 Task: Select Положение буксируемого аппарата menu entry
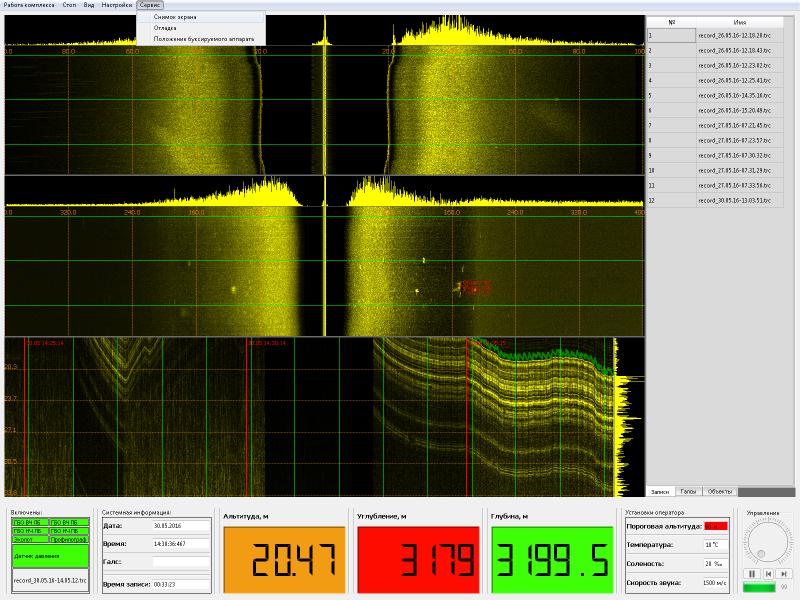(x=201, y=39)
